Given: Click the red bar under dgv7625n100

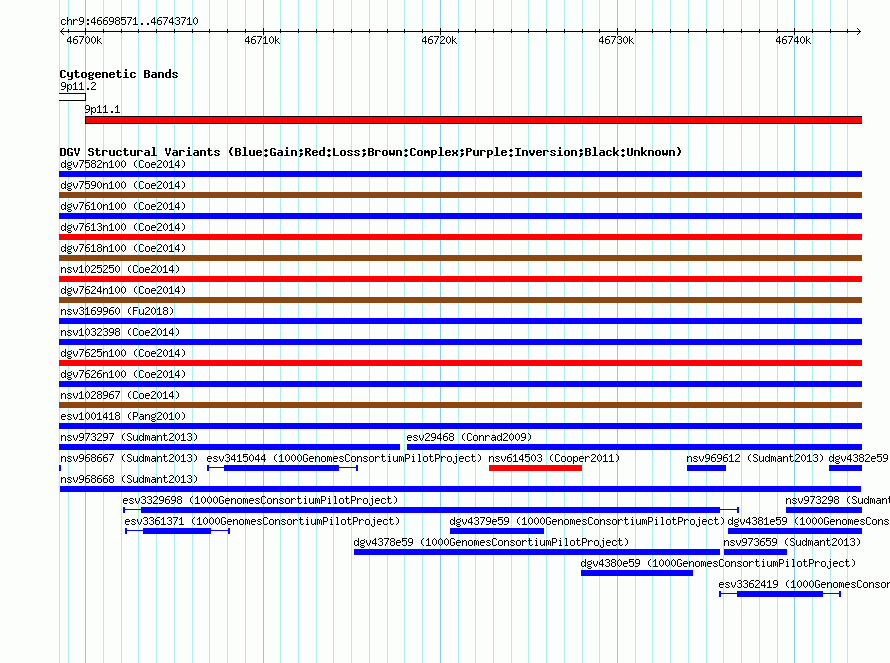Looking at the screenshot, I should point(460,363).
